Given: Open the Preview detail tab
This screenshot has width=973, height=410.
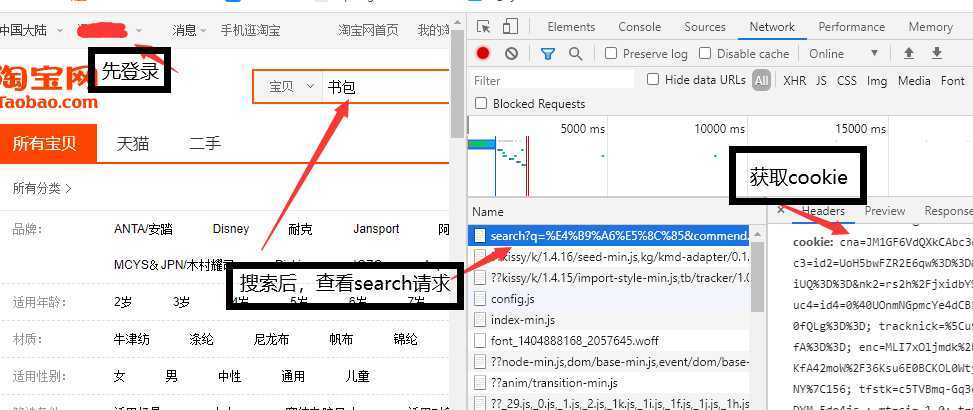Looking at the screenshot, I should [x=885, y=211].
